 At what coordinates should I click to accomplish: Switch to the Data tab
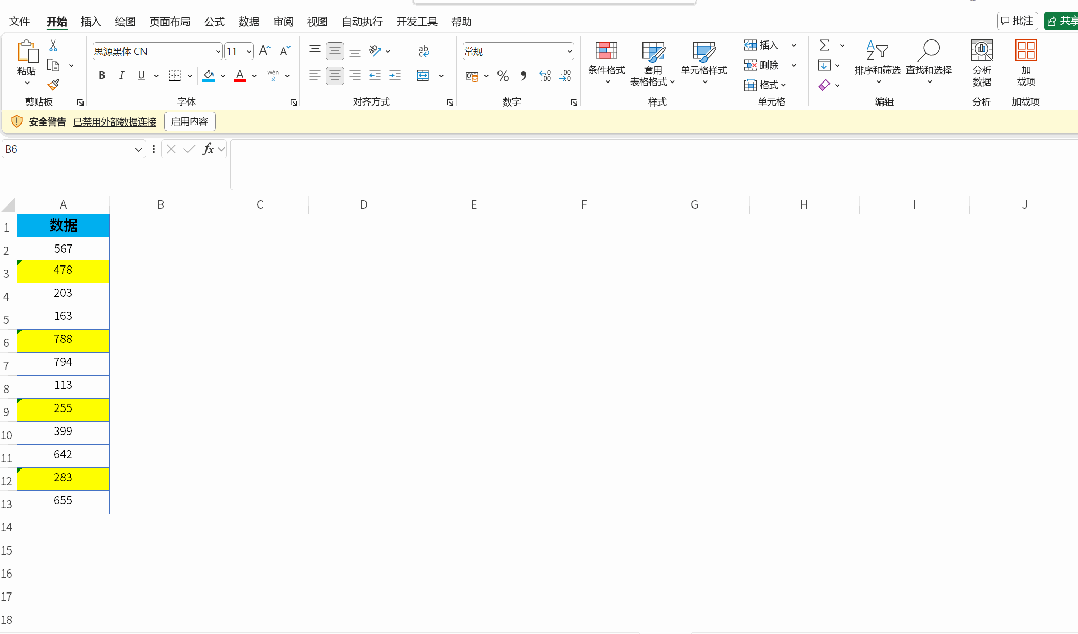(249, 21)
